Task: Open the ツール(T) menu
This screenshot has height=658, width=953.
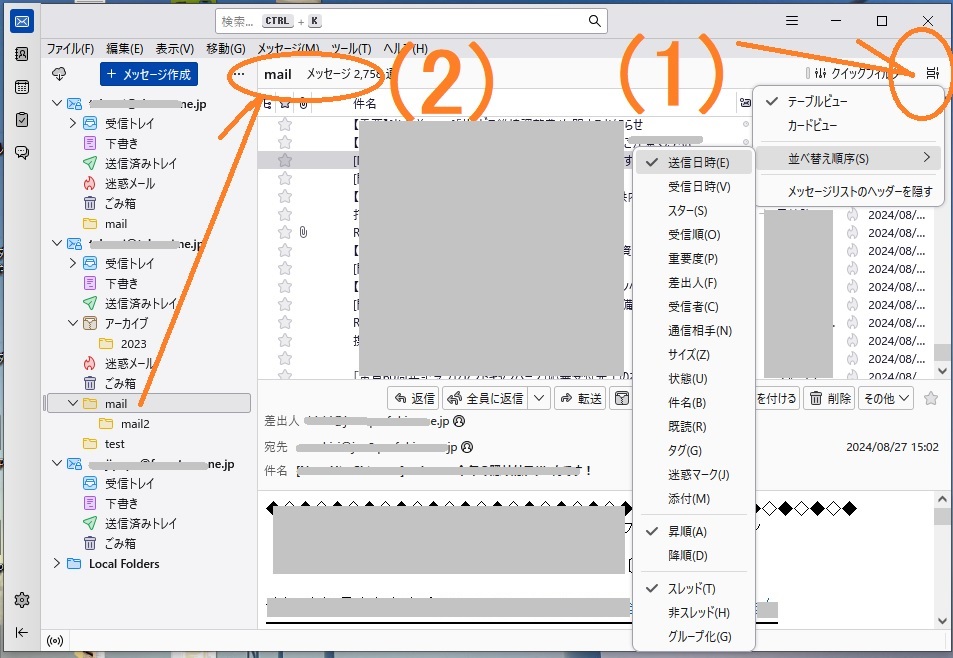Action: point(350,49)
